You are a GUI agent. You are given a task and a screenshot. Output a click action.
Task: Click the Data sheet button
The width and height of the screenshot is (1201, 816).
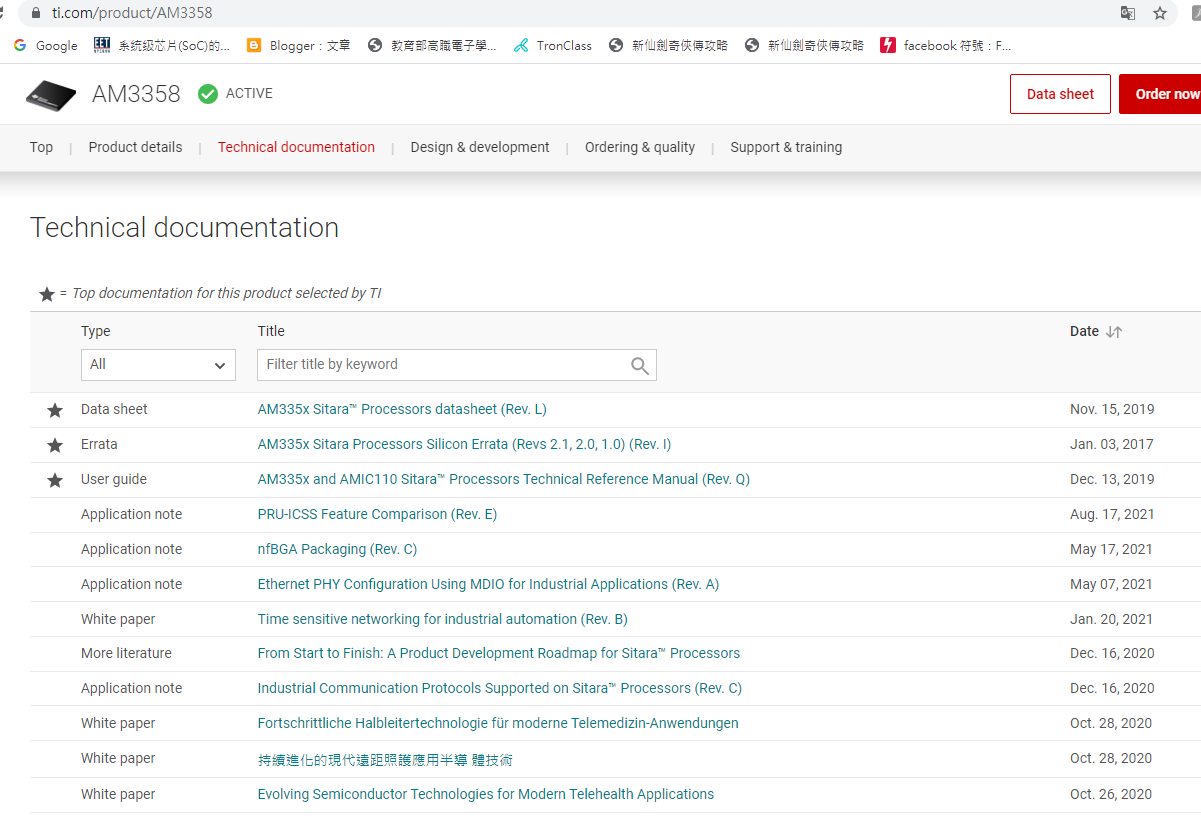point(1060,94)
